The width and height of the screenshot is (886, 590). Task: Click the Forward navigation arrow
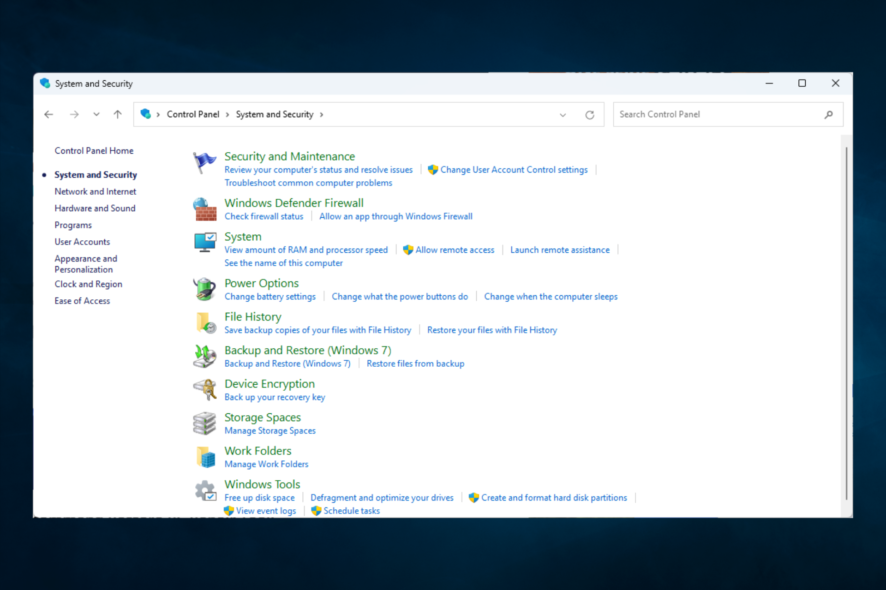tap(74, 114)
